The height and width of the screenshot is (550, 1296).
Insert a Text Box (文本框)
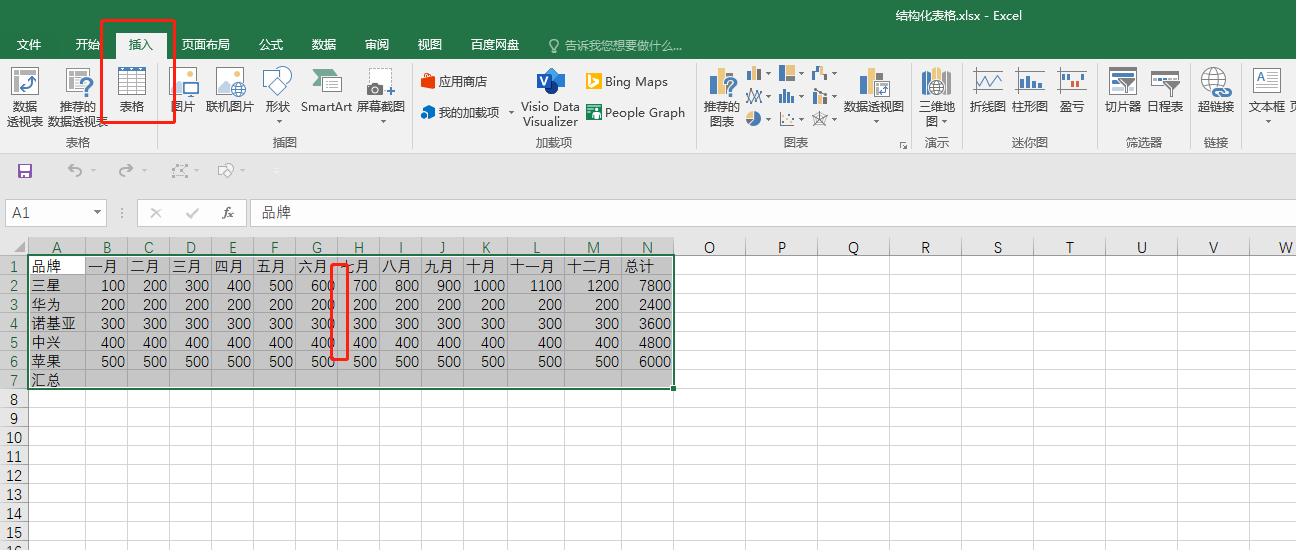(x=1267, y=97)
